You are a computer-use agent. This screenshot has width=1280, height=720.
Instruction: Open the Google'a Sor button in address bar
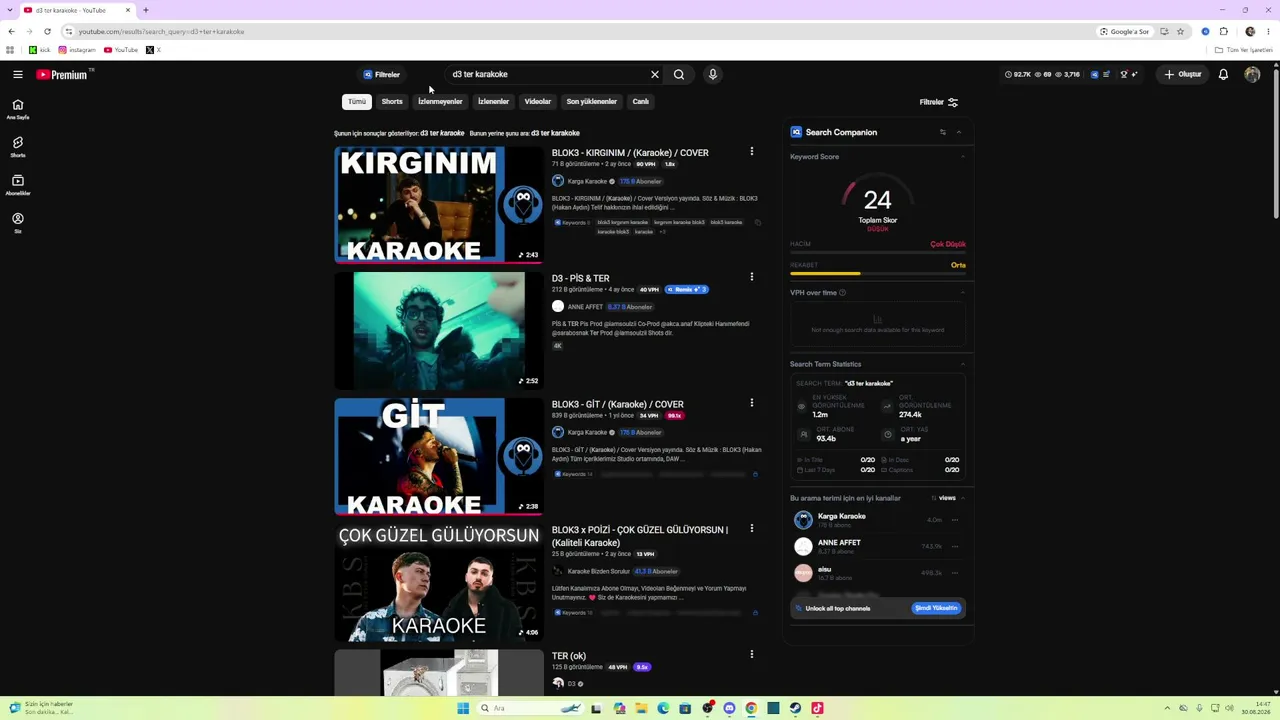pyautogui.click(x=1125, y=31)
